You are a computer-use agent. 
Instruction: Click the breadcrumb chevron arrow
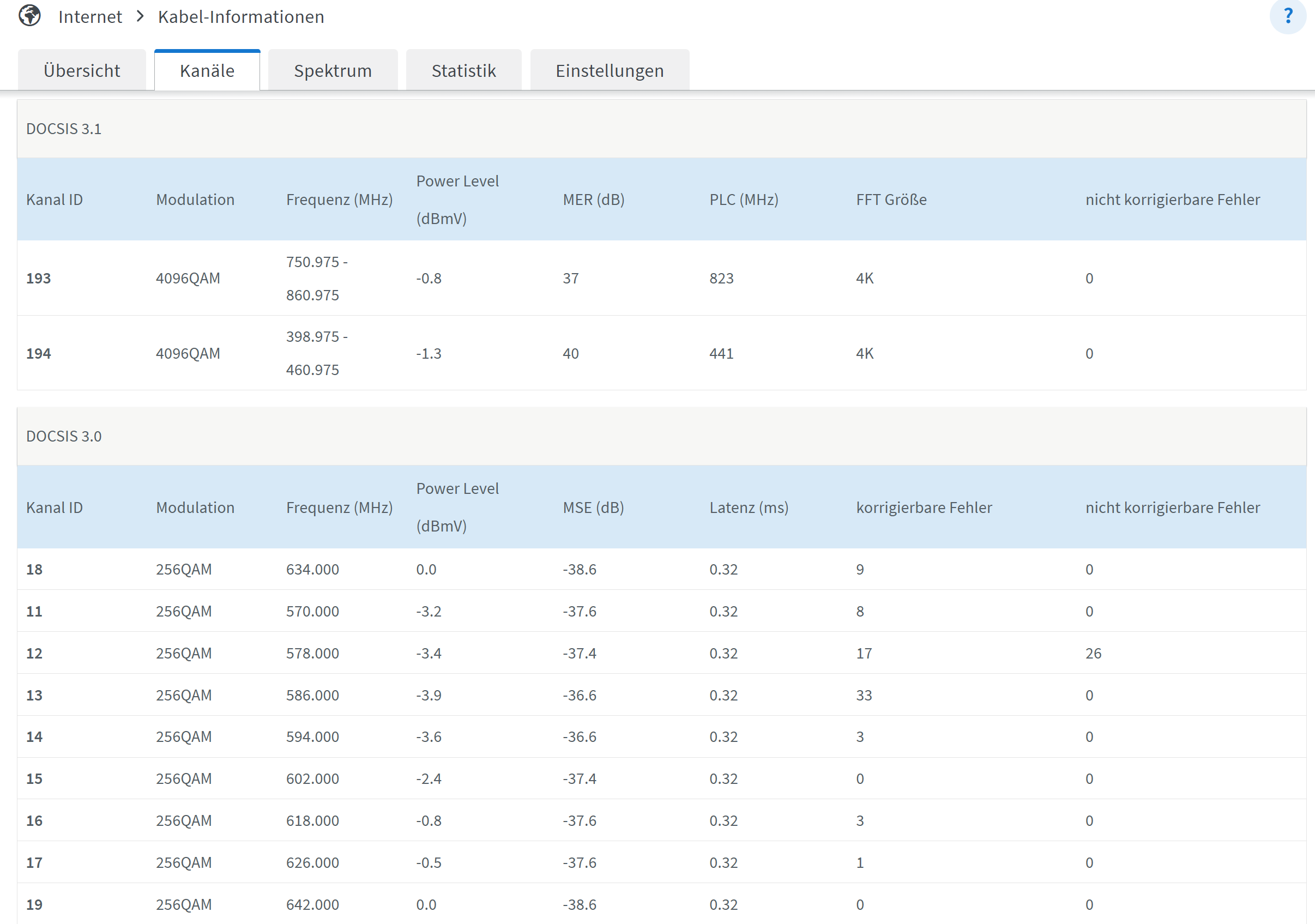click(x=140, y=16)
